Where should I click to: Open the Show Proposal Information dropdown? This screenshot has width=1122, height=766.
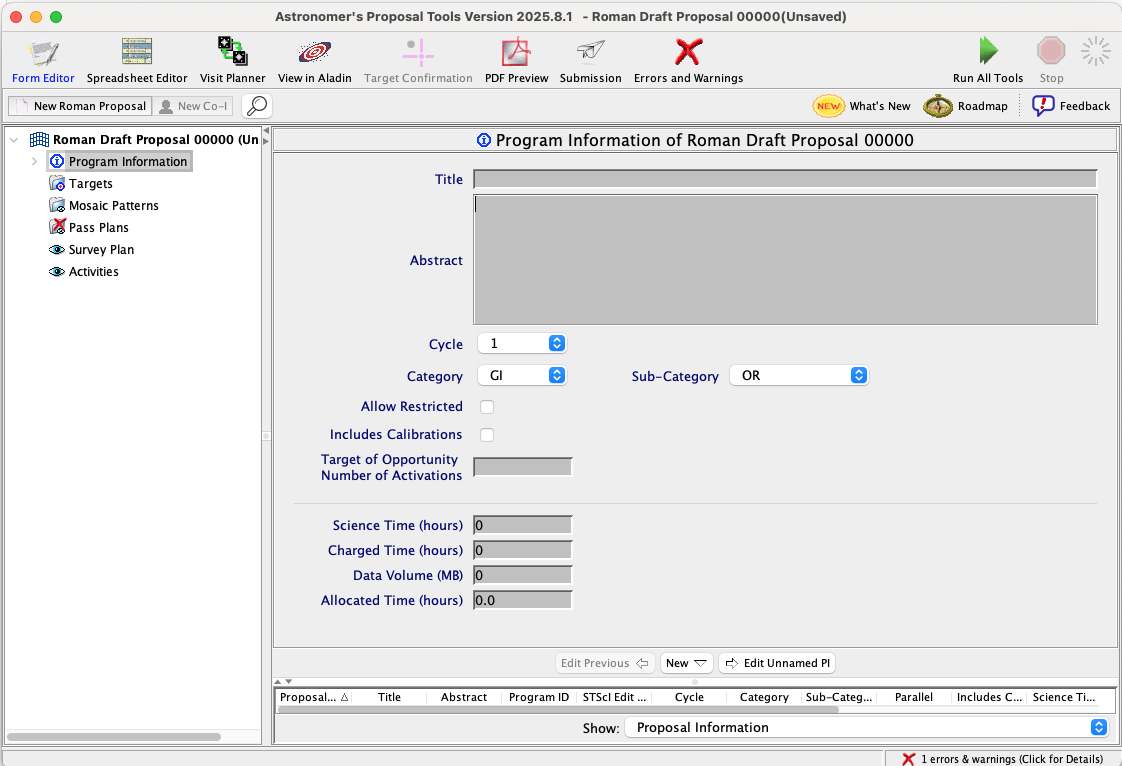(866, 728)
